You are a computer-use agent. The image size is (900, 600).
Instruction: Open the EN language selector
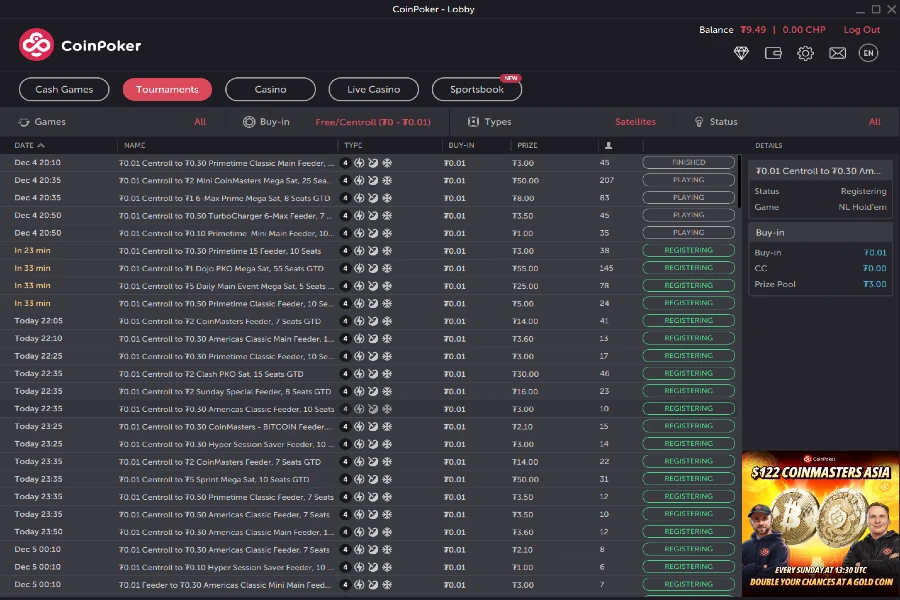[x=868, y=52]
